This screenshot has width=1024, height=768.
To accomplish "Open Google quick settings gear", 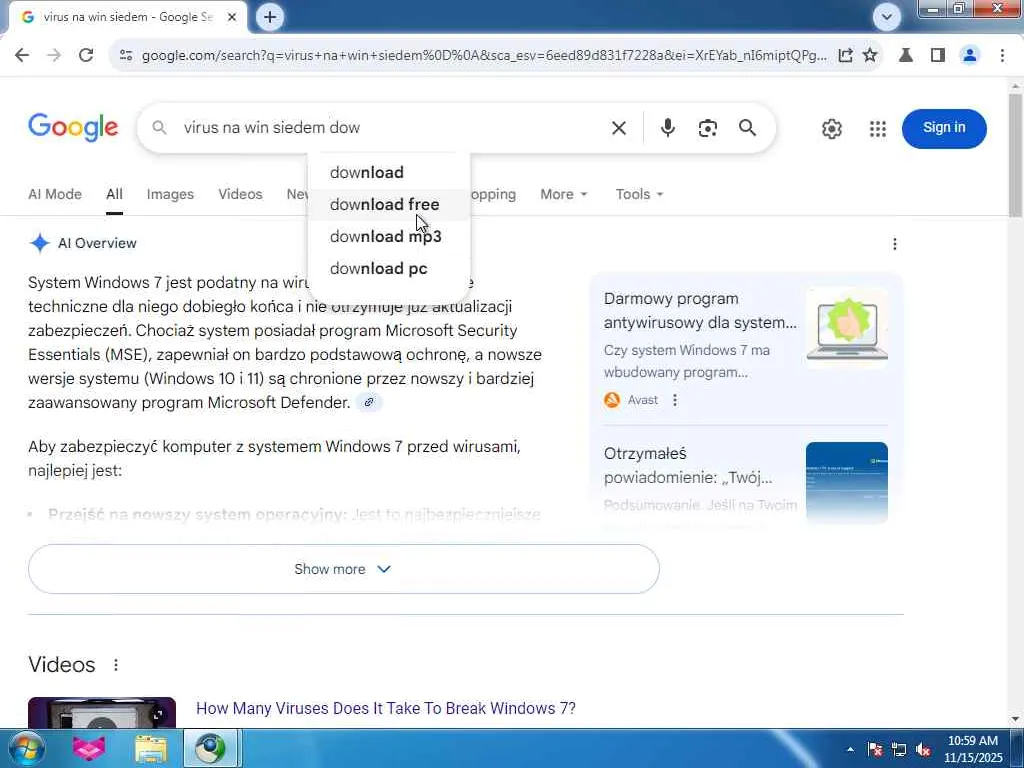I will pos(831,129).
